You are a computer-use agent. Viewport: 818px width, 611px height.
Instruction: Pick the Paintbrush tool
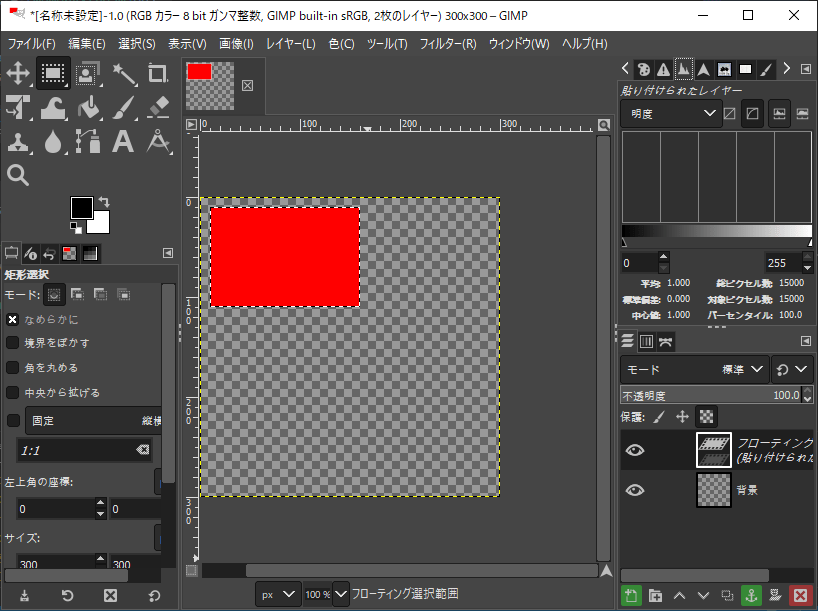[x=121, y=108]
